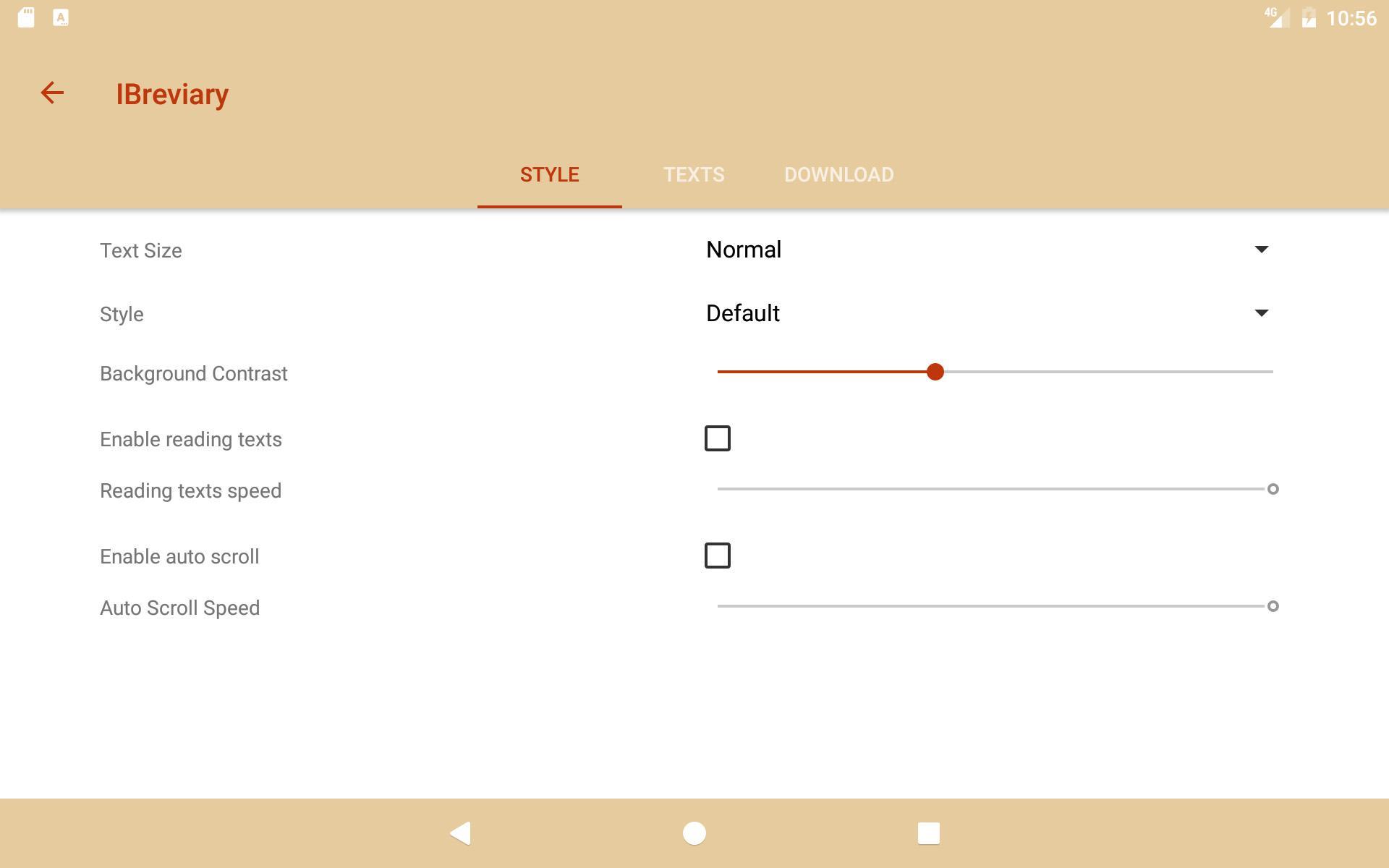Tap the battery status icon
The height and width of the screenshot is (868, 1389).
pyautogui.click(x=1309, y=17)
